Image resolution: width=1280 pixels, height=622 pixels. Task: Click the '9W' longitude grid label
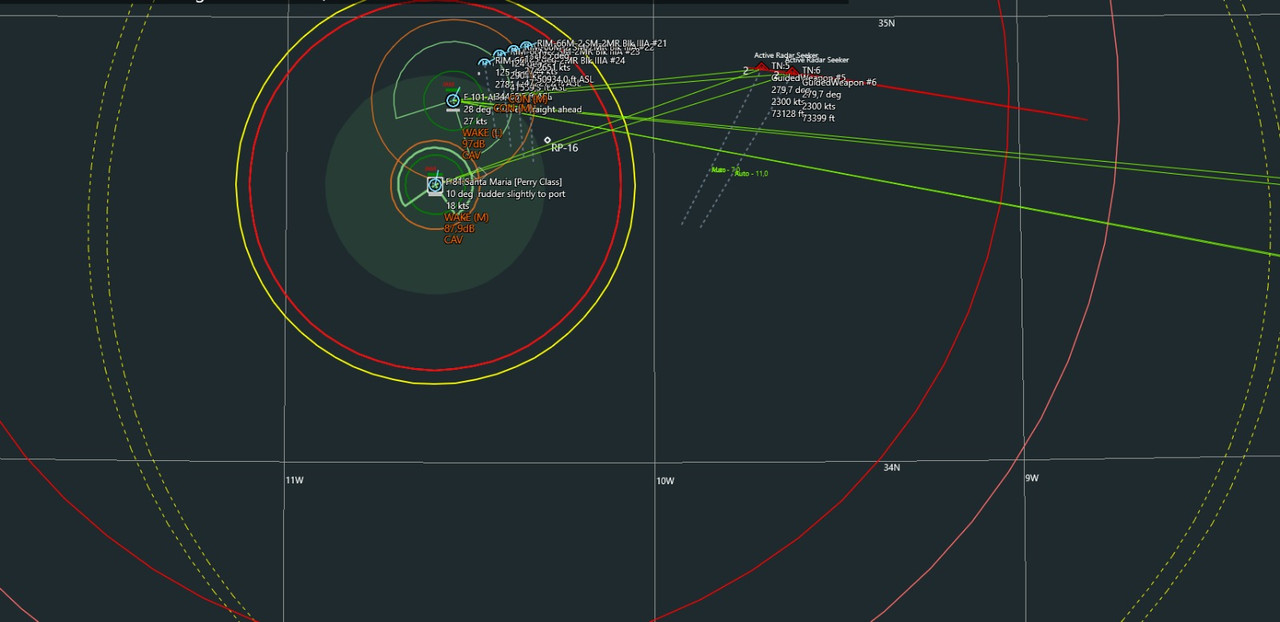[x=1032, y=478]
